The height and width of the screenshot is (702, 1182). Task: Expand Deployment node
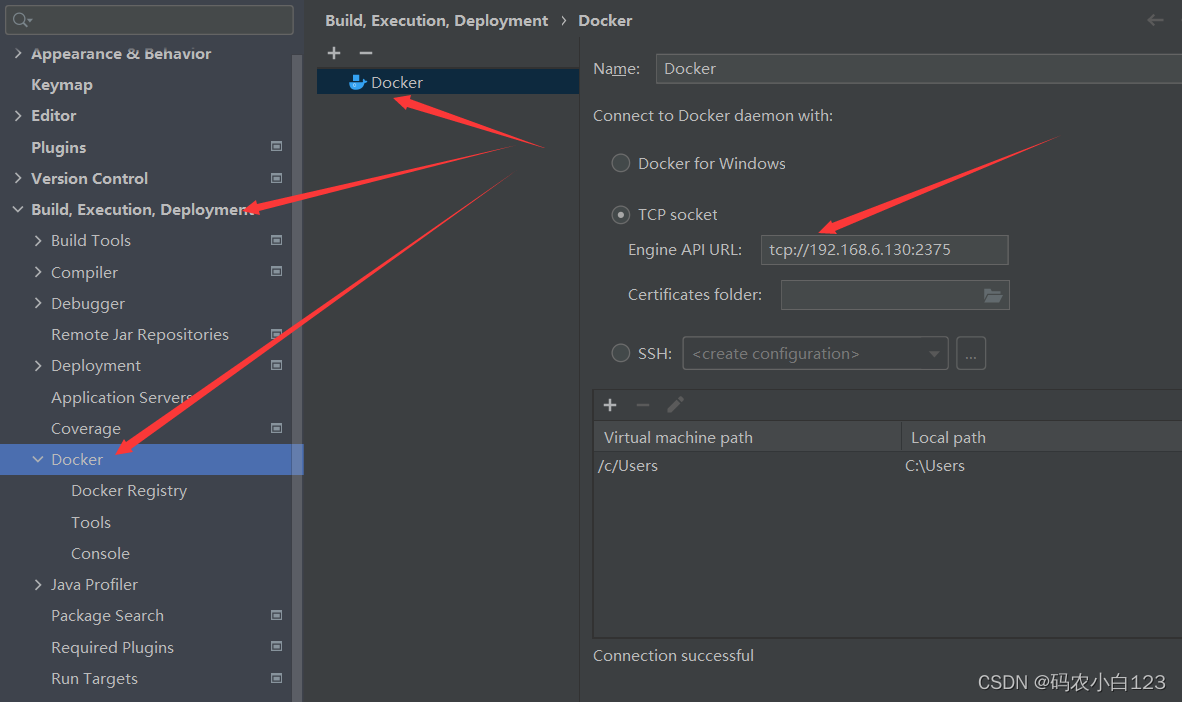38,365
